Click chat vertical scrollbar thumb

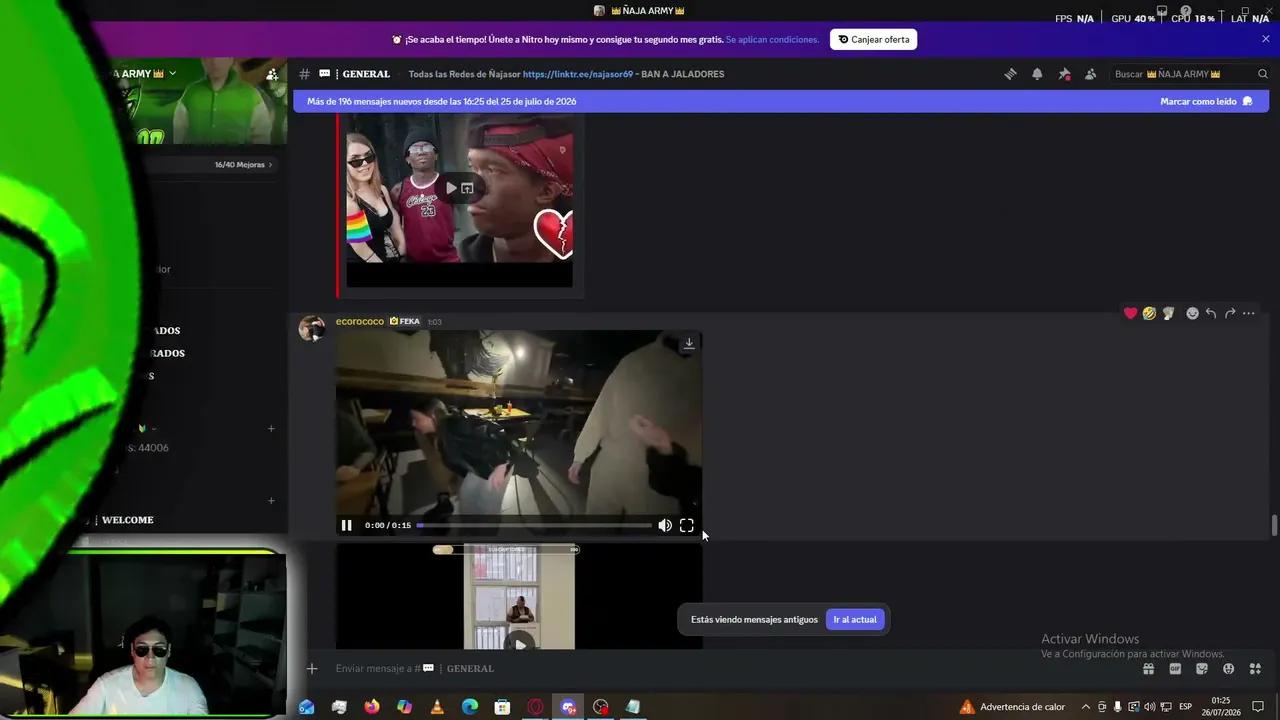pyautogui.click(x=1274, y=526)
